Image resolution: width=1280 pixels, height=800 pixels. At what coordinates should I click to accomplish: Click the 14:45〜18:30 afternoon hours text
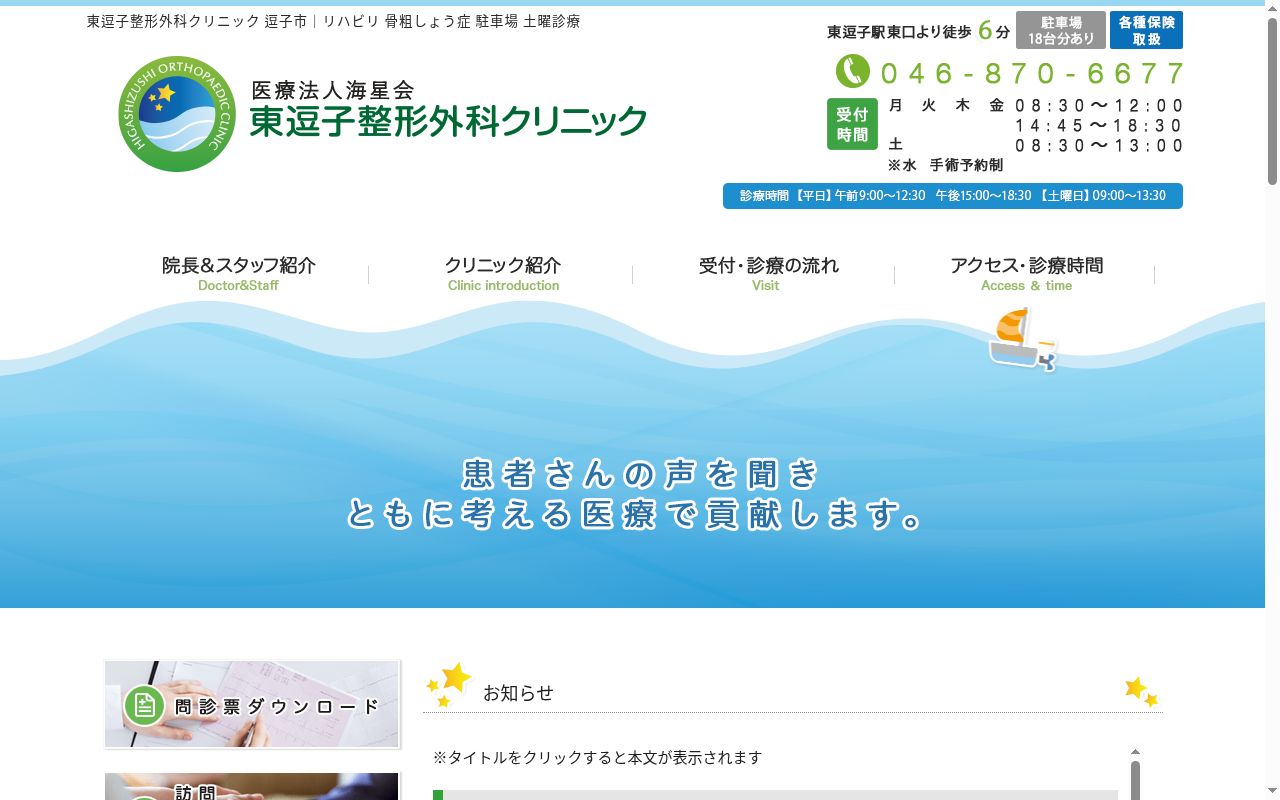tap(1099, 125)
